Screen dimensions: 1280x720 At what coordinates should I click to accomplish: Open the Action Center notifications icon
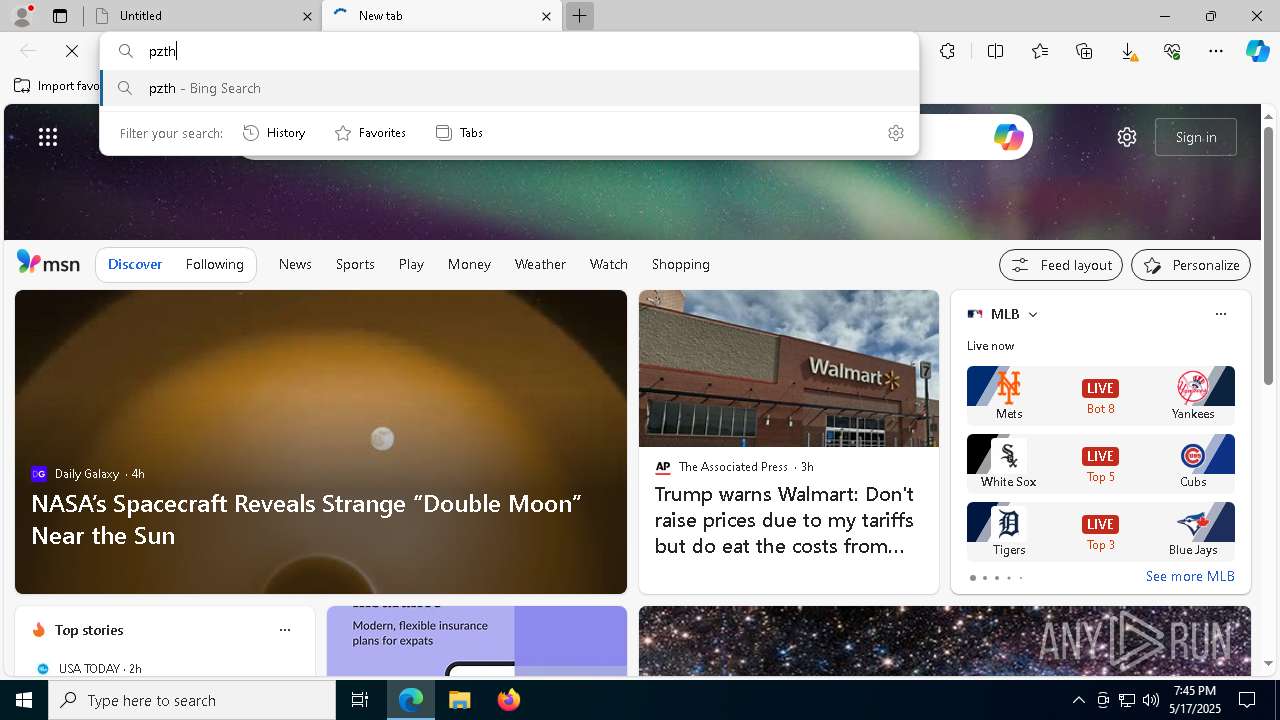1247,700
